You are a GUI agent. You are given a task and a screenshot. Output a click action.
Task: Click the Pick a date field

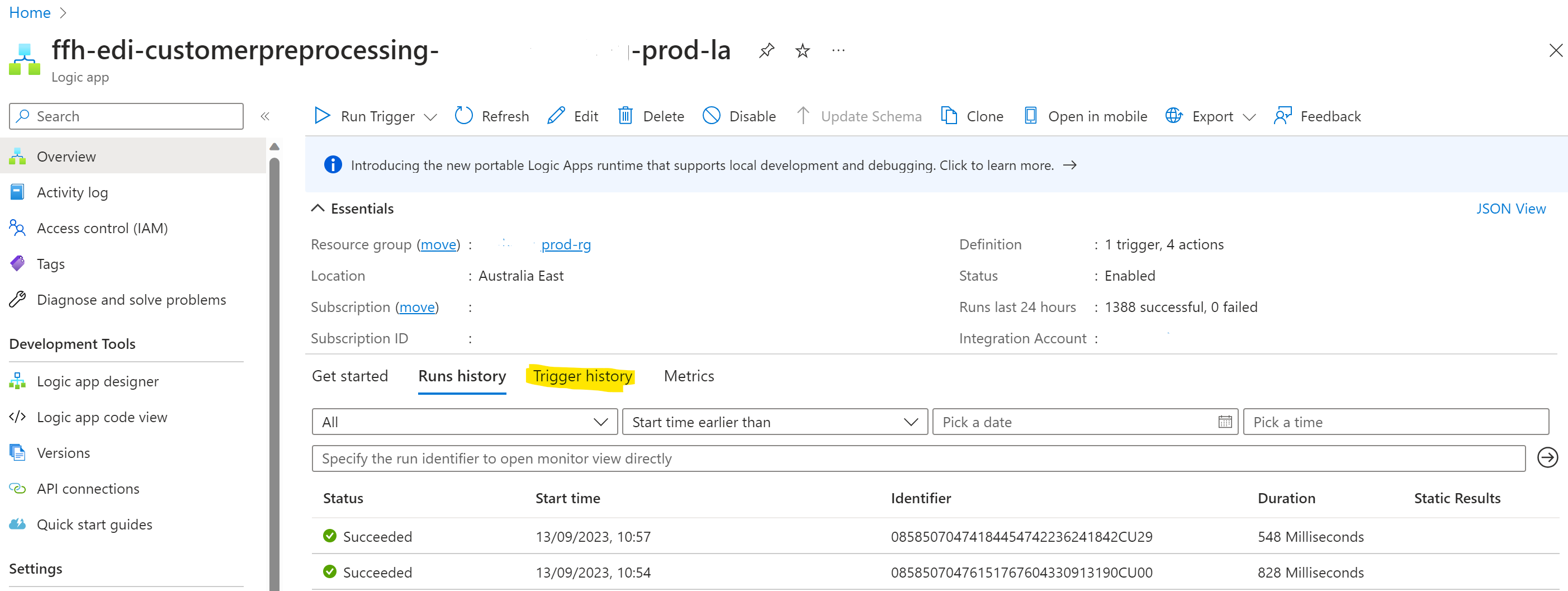click(1084, 422)
